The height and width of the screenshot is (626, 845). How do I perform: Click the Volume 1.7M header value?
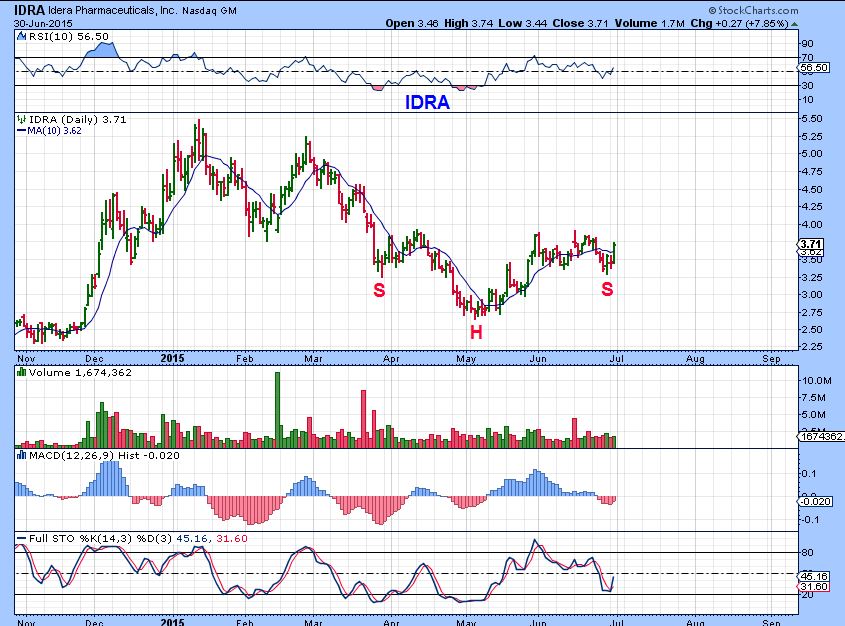[650, 23]
